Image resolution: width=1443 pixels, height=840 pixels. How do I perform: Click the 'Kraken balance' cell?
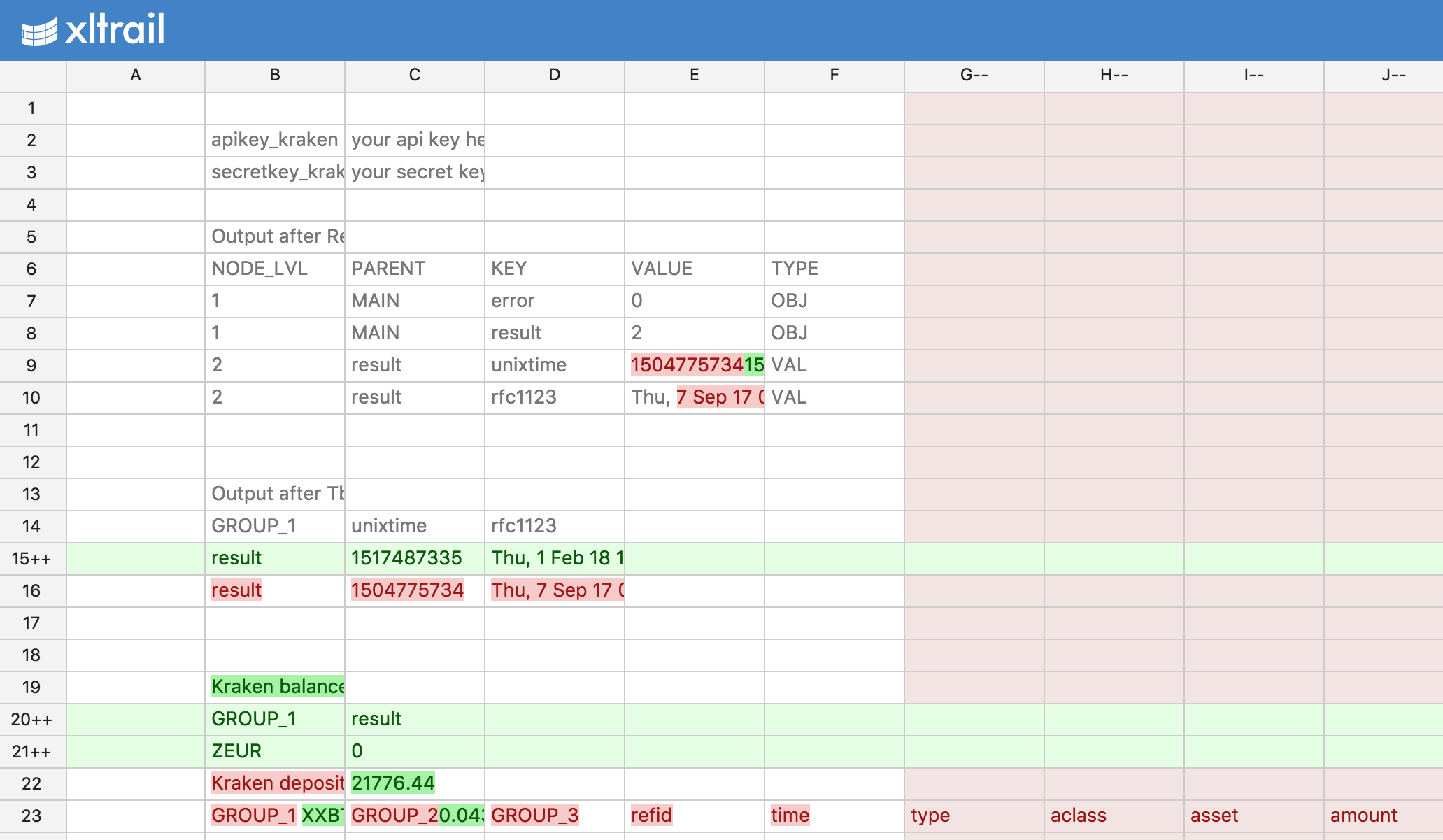(275, 688)
